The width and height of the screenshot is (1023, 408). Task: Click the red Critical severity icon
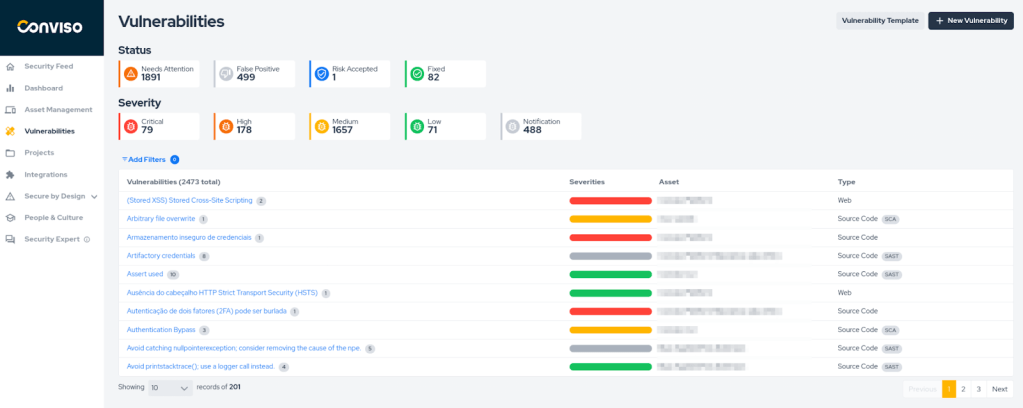click(130, 126)
